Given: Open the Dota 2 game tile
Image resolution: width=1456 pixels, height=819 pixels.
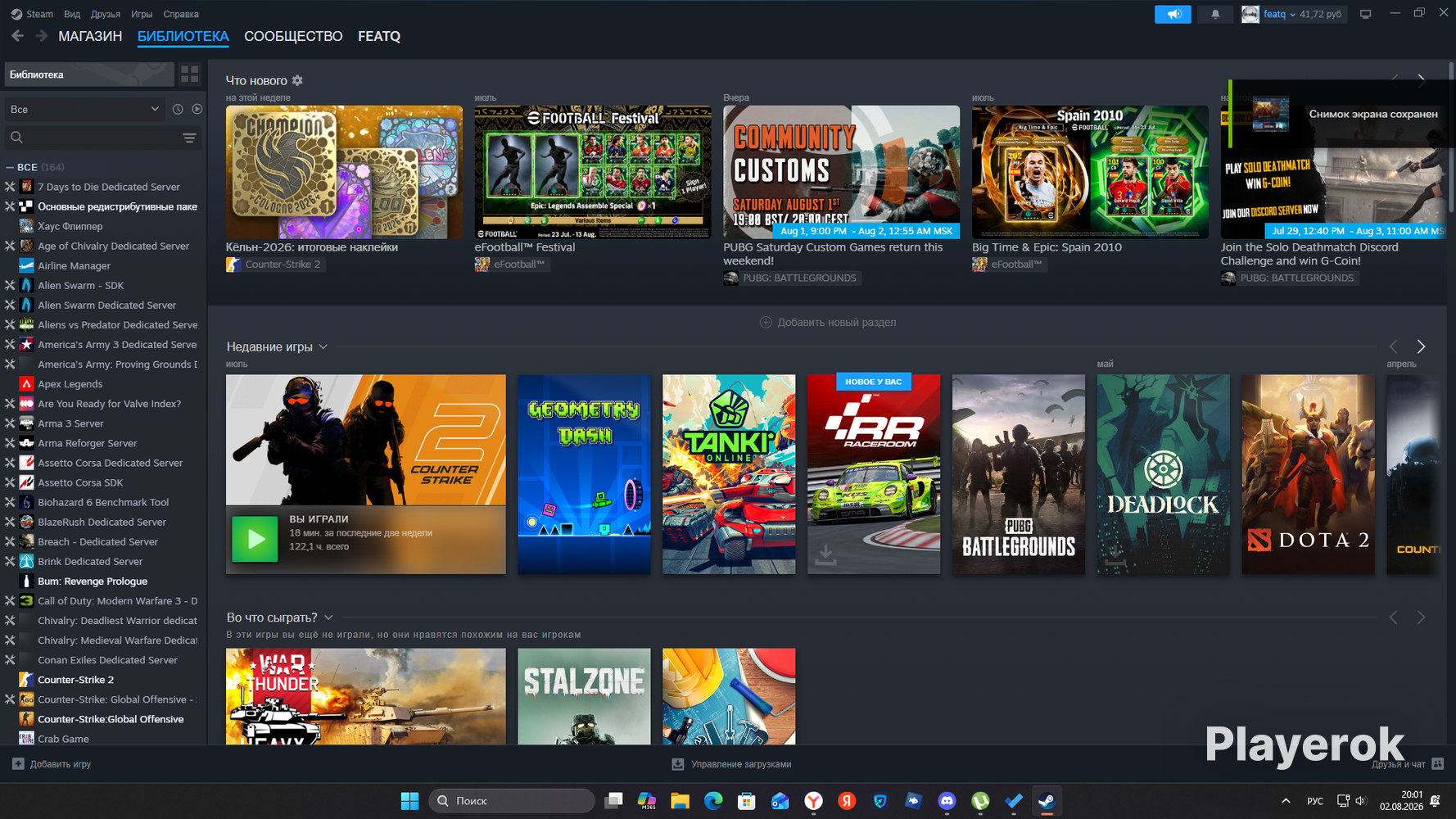Looking at the screenshot, I should [x=1308, y=474].
